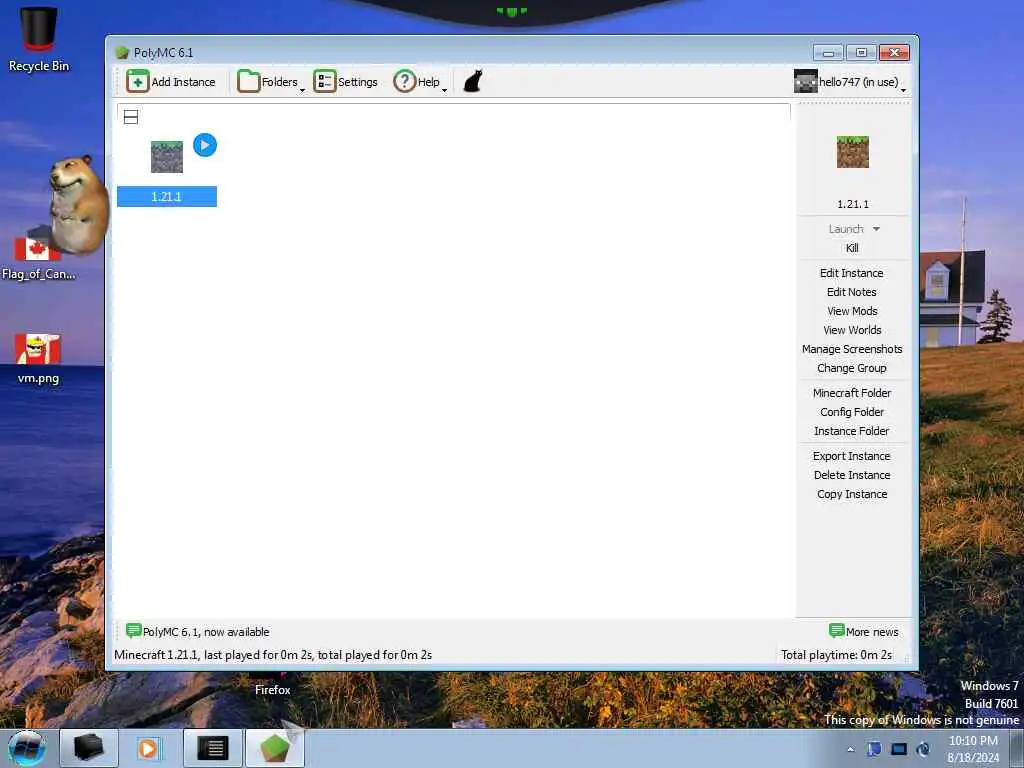
Task: Click the Total playtime status text
Action: [837, 654]
